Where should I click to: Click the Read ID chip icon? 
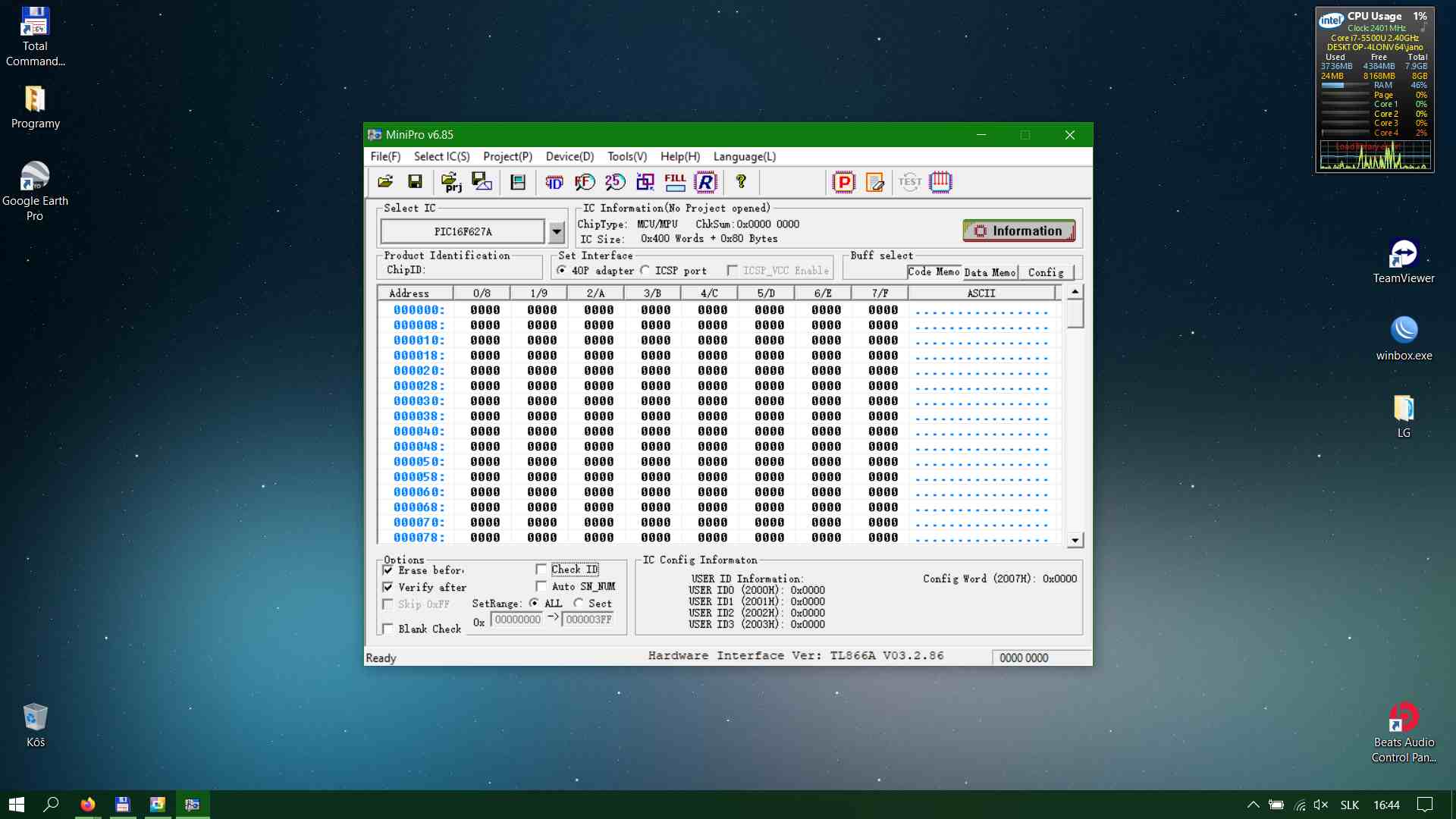click(x=554, y=182)
